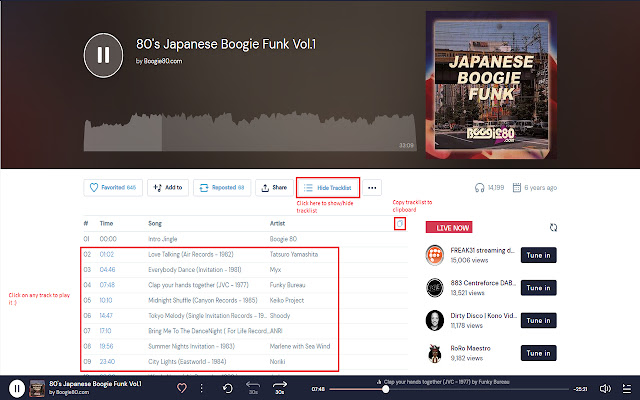The height and width of the screenshot is (400, 640).
Task: Open the play queue icon in player bar
Action: (627, 389)
